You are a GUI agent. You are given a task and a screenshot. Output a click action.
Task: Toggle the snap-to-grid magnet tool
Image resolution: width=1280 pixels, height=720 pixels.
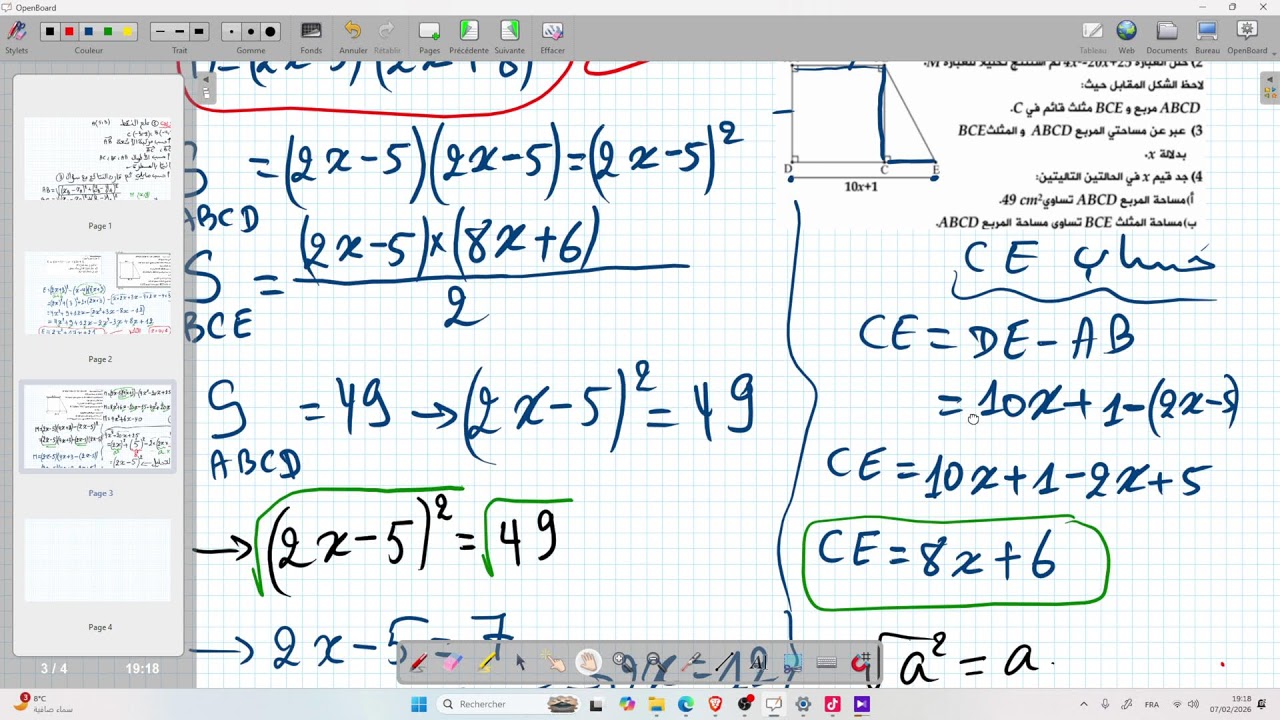coord(861,662)
